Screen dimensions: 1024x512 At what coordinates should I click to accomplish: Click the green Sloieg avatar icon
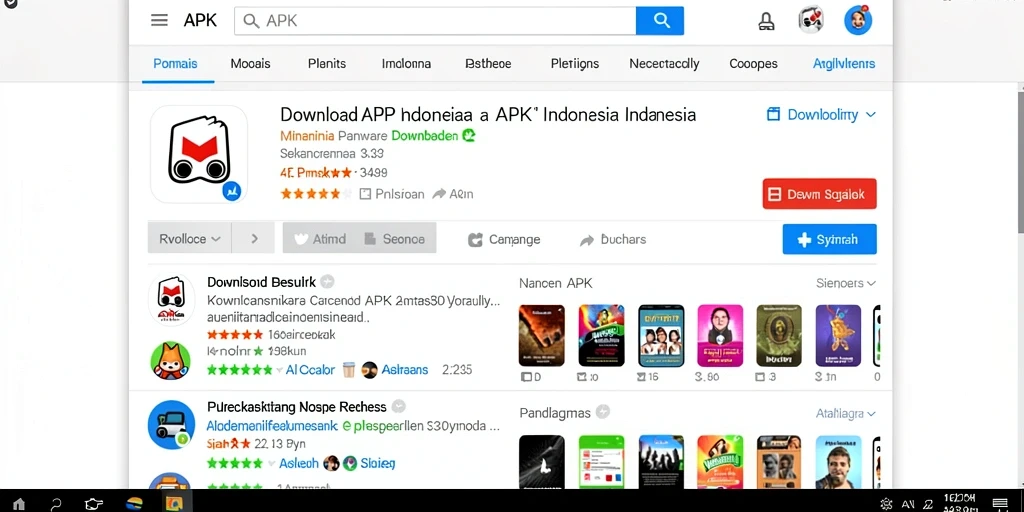[350, 464]
